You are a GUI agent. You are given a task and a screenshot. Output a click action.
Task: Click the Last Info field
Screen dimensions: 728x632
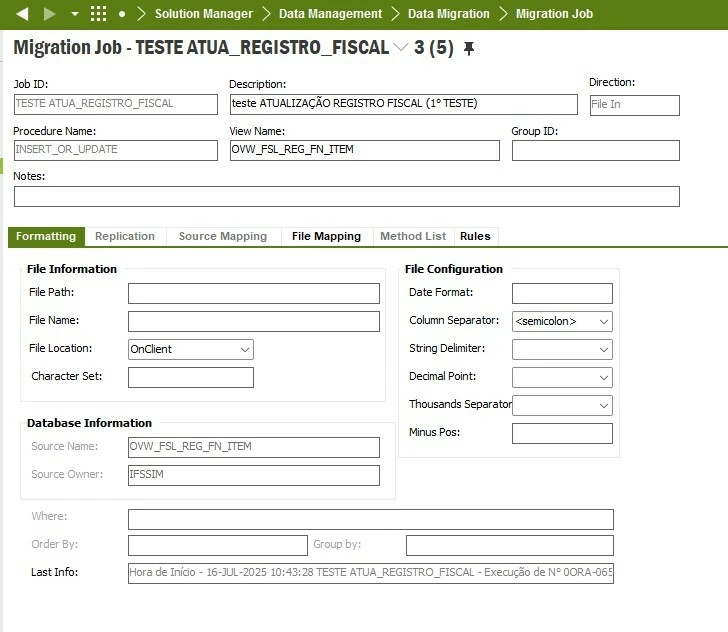coord(370,573)
